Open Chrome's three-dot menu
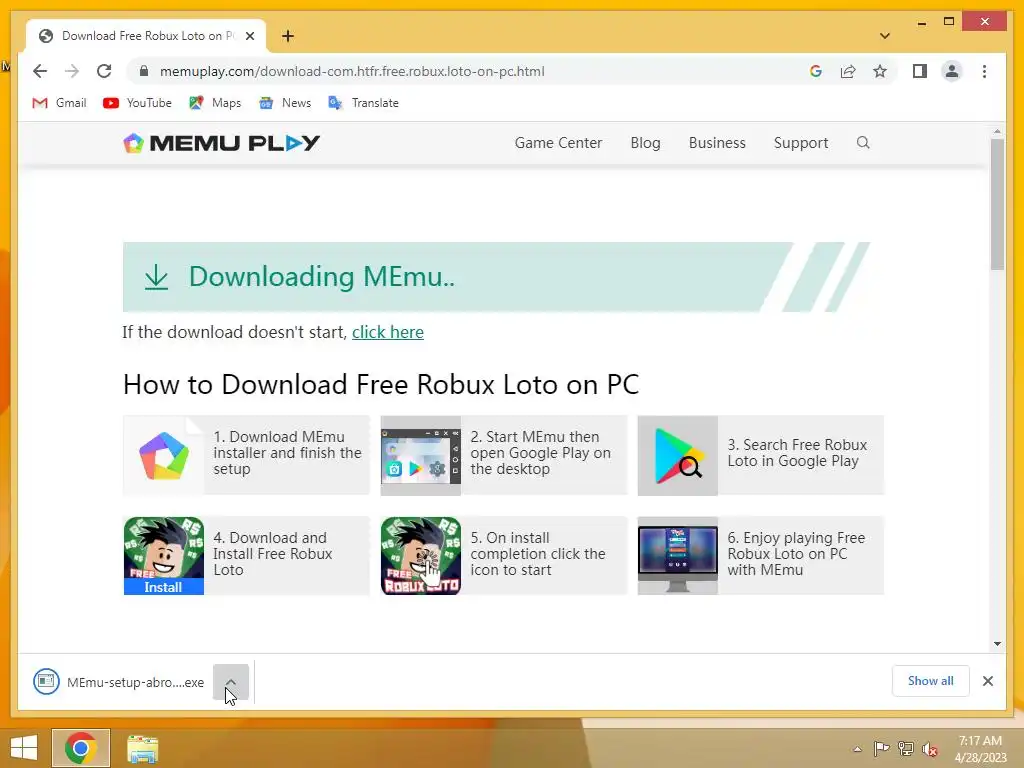1024x768 pixels. pos(984,71)
